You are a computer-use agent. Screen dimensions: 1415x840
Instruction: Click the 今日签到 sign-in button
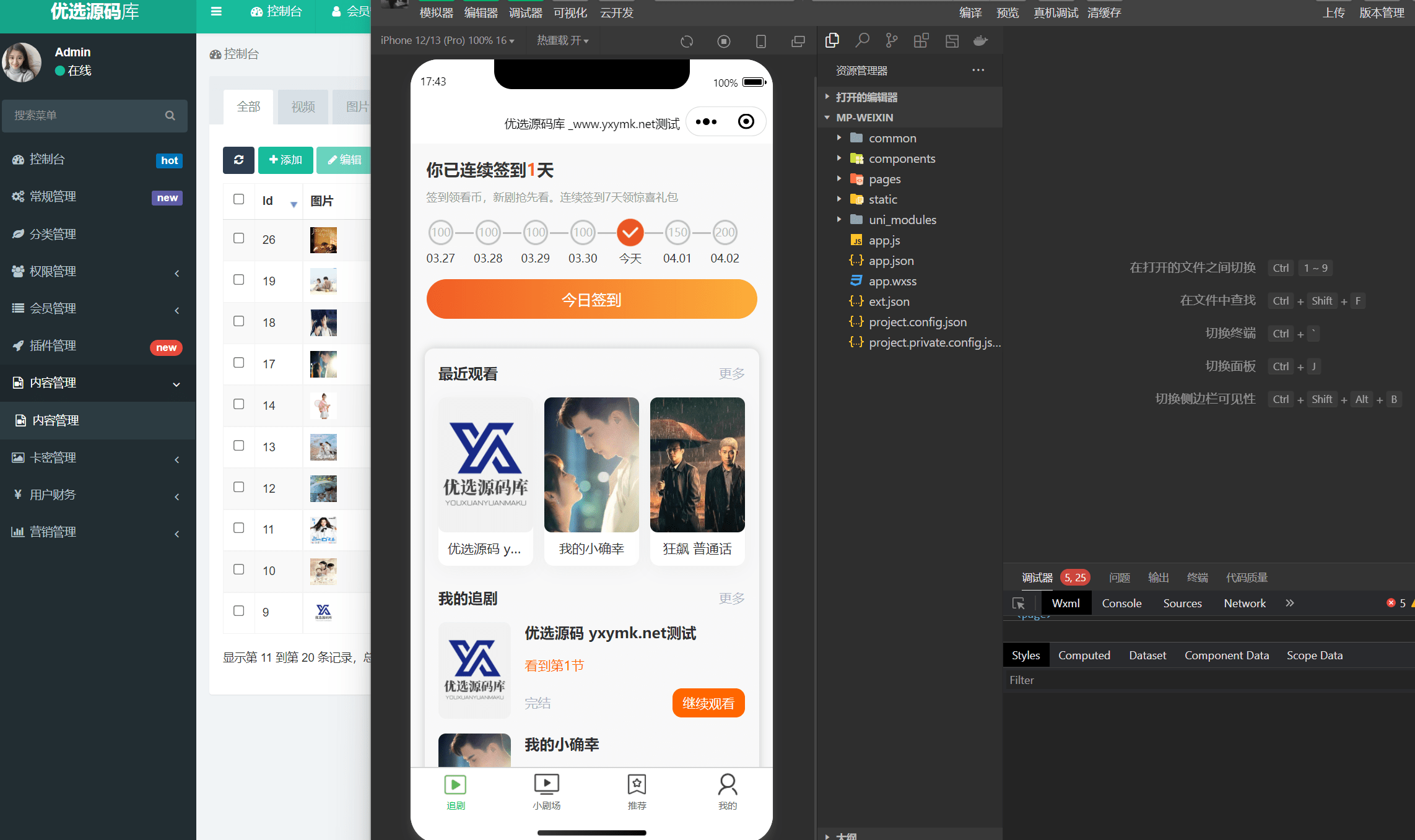pyautogui.click(x=591, y=300)
